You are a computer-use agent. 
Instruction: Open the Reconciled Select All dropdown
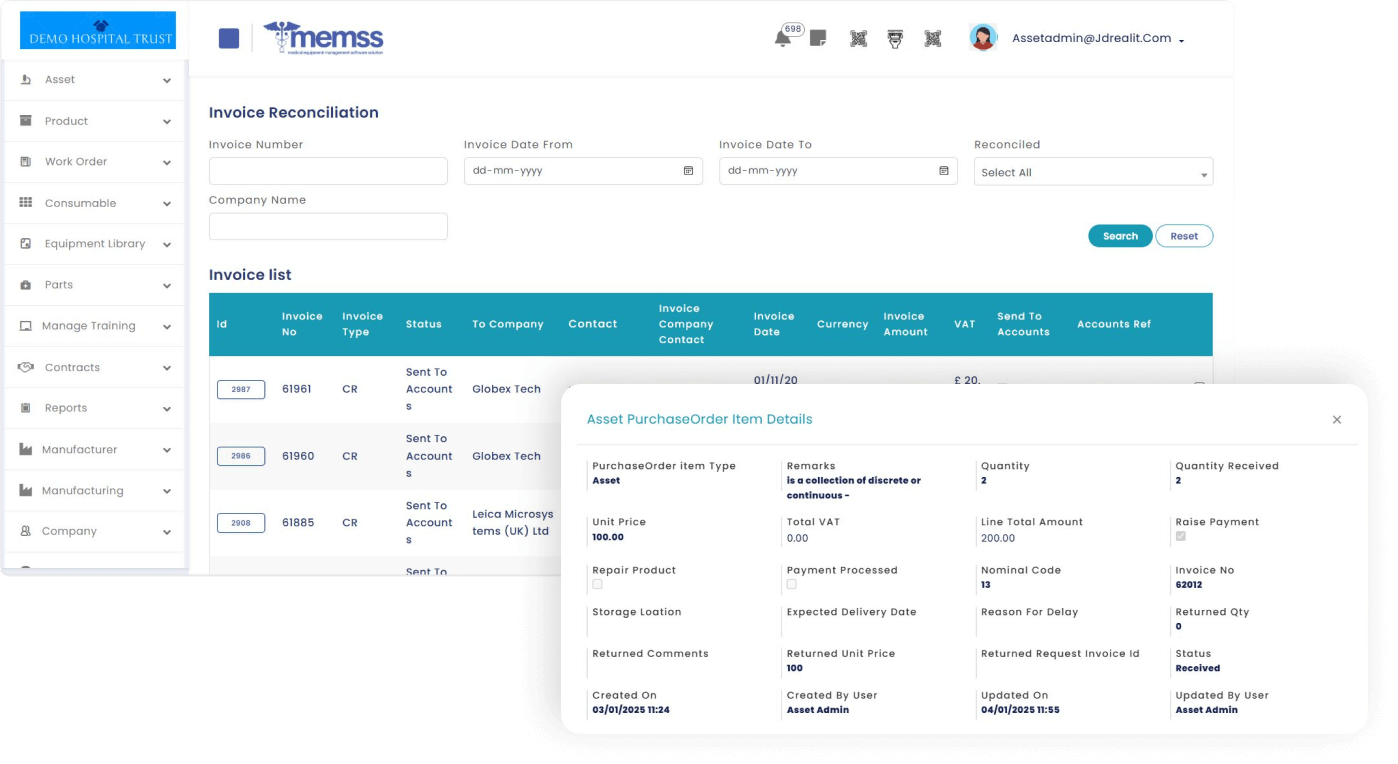tap(1093, 172)
